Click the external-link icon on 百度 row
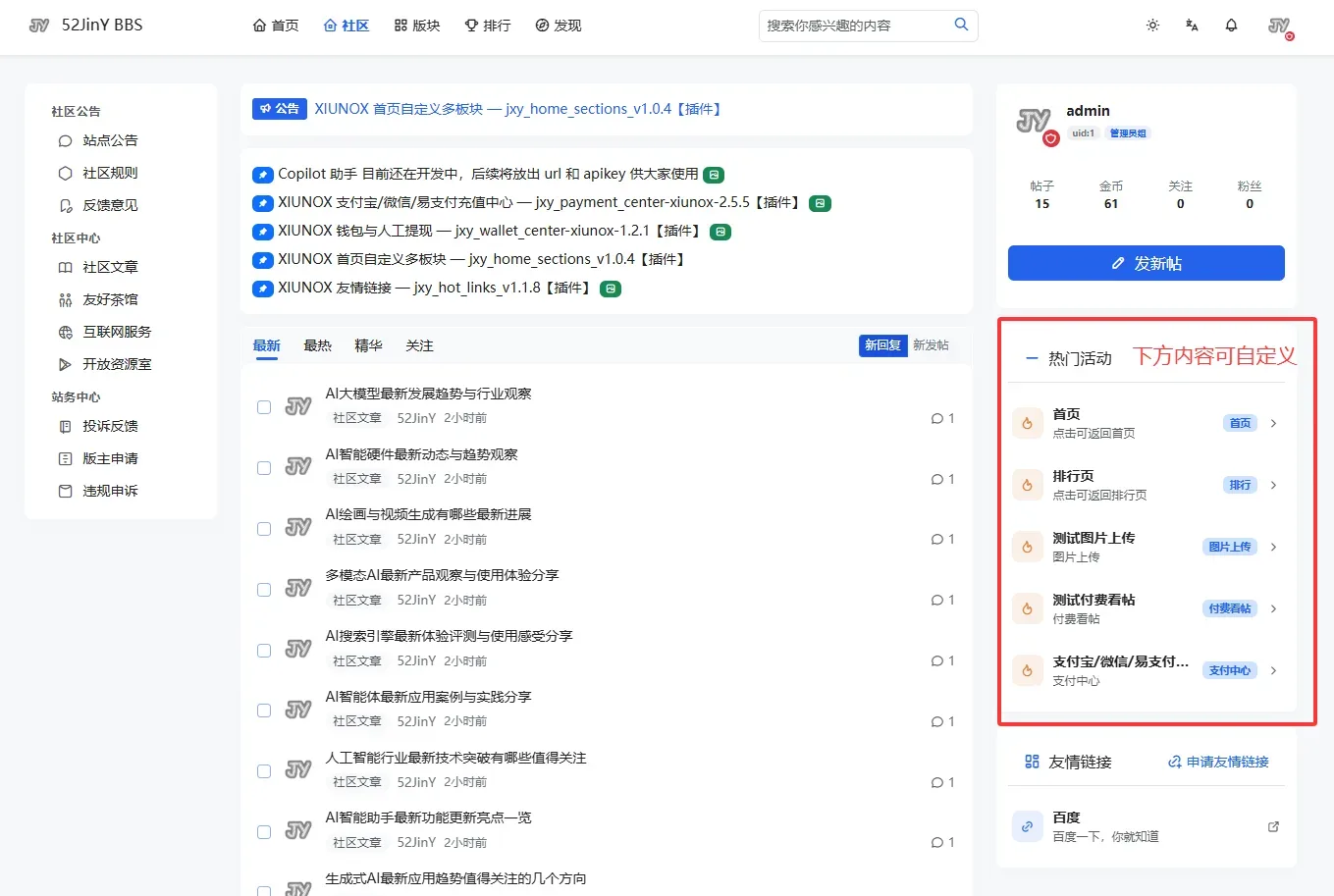Image resolution: width=1334 pixels, height=896 pixels. [x=1273, y=826]
